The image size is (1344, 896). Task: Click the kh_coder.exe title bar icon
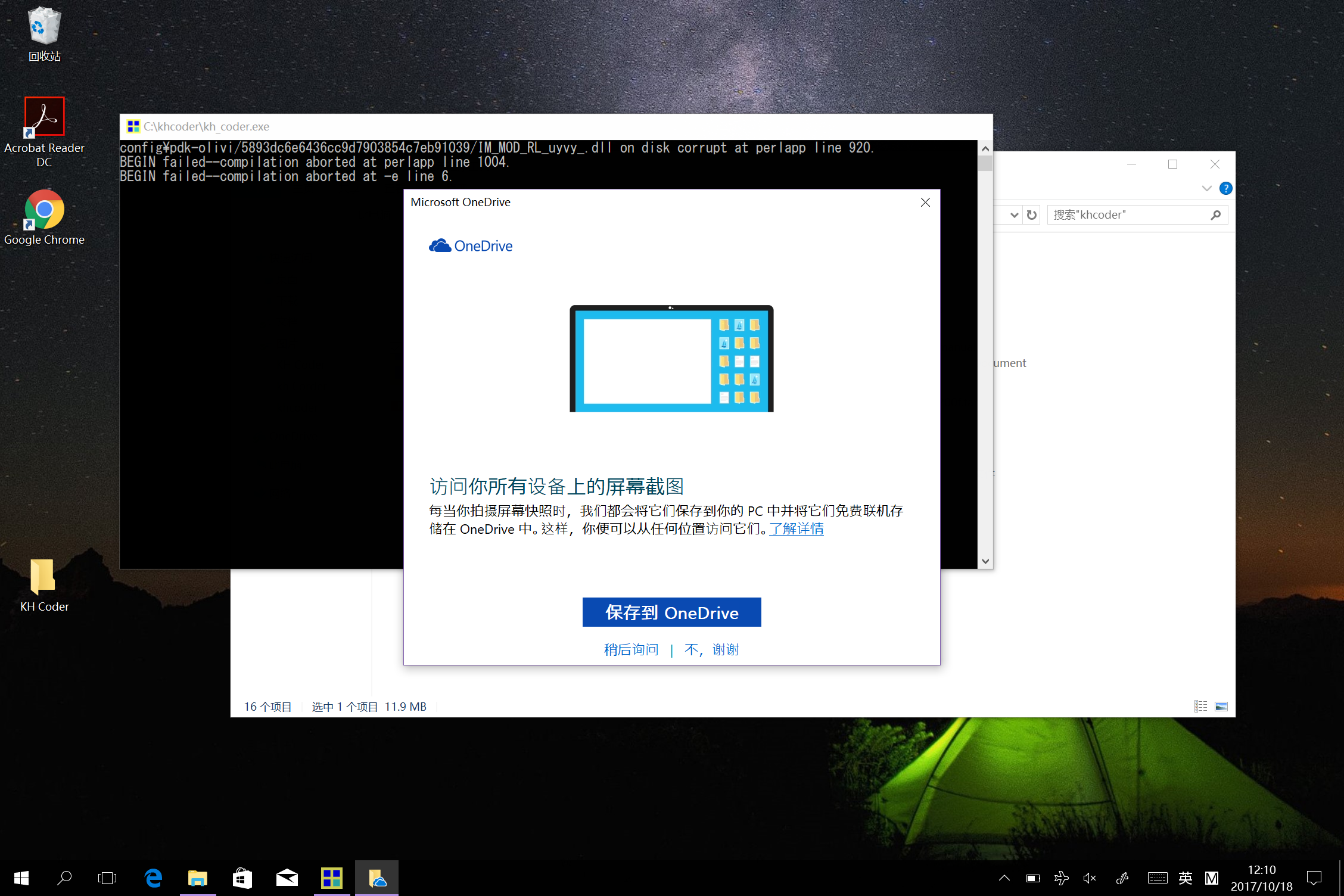(133, 126)
